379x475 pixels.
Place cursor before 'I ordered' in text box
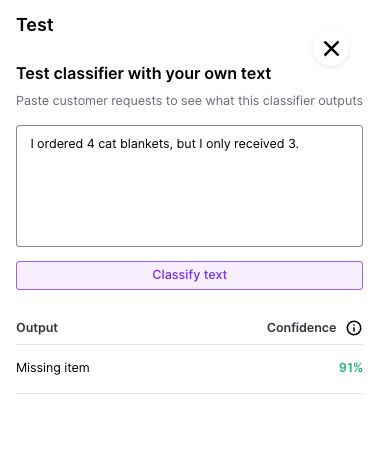click(x=30, y=144)
